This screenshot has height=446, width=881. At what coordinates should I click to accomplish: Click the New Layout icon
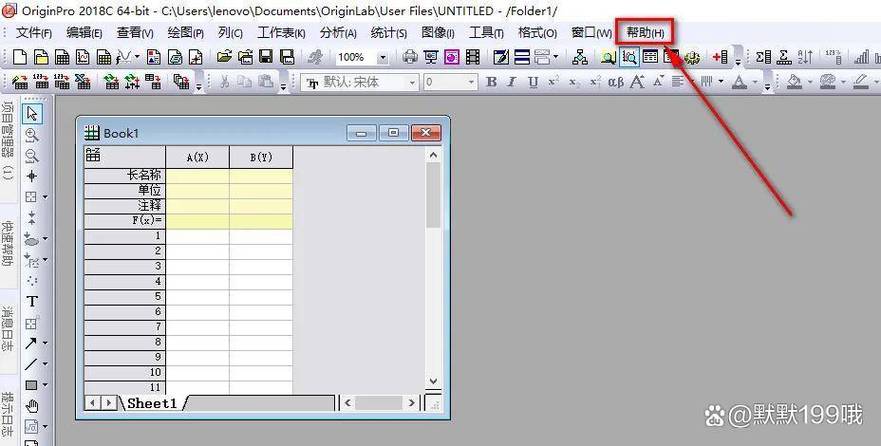[153, 57]
